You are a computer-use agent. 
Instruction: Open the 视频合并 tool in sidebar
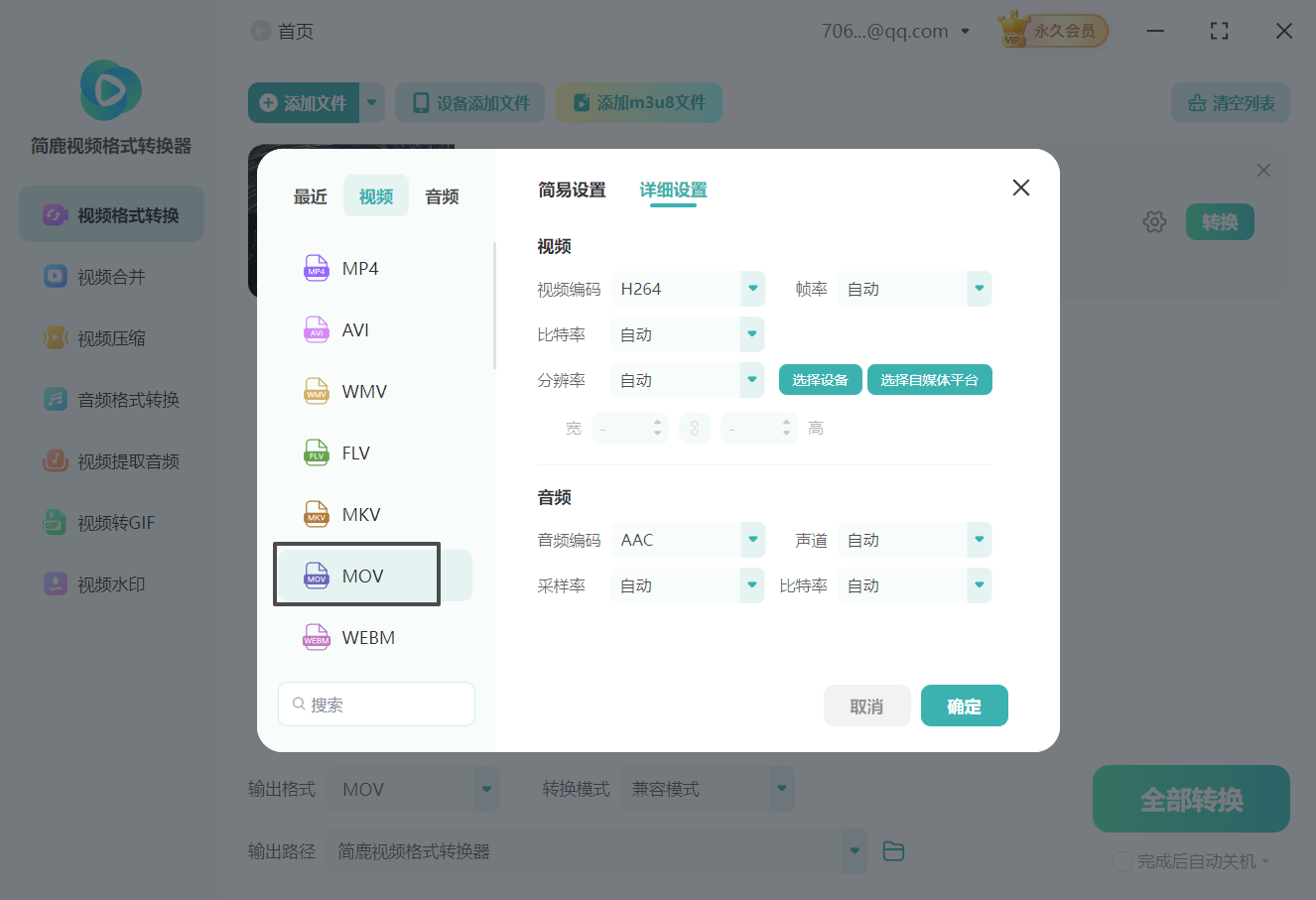110,276
